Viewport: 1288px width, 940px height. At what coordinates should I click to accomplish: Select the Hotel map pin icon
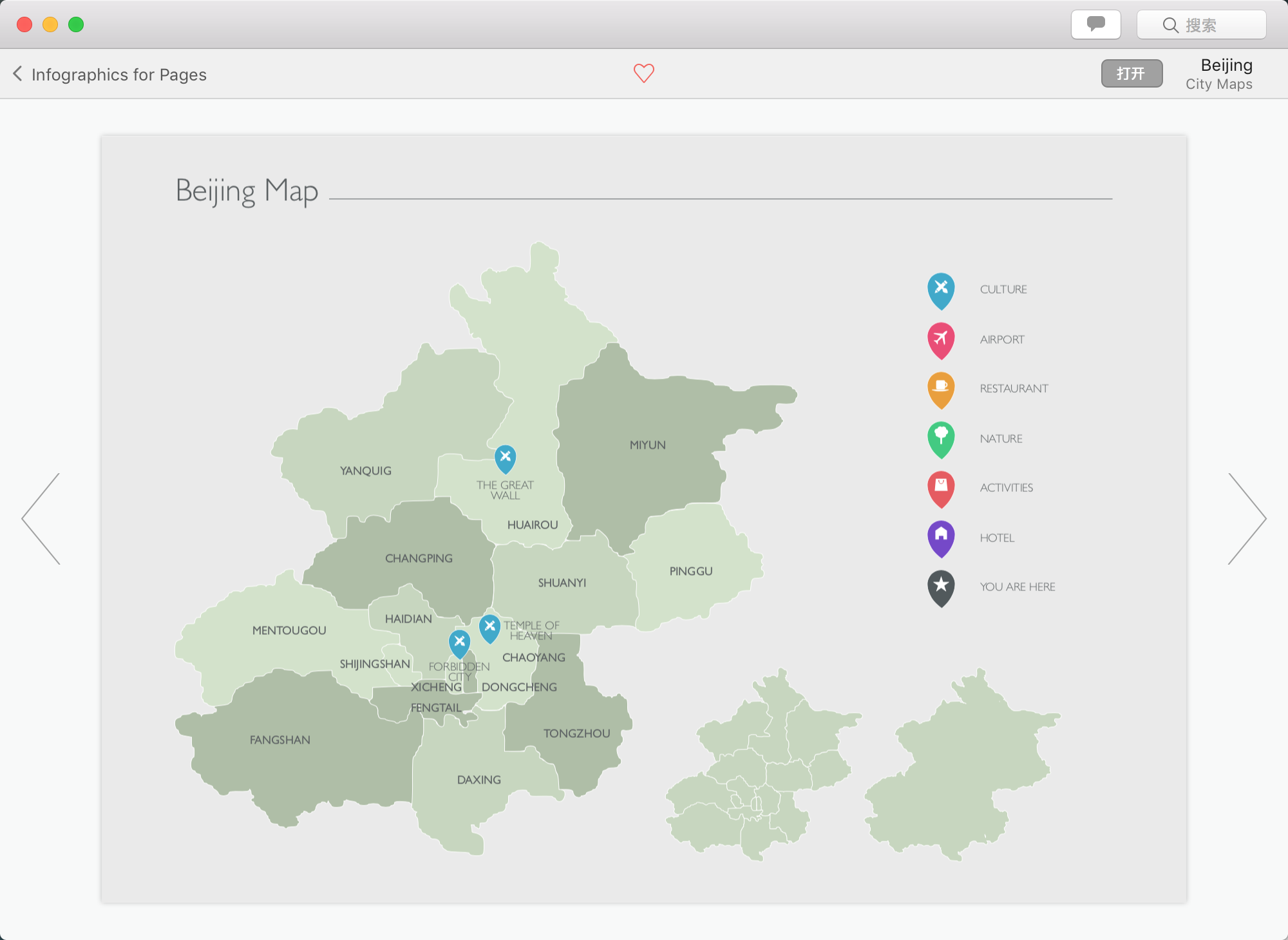click(x=941, y=536)
